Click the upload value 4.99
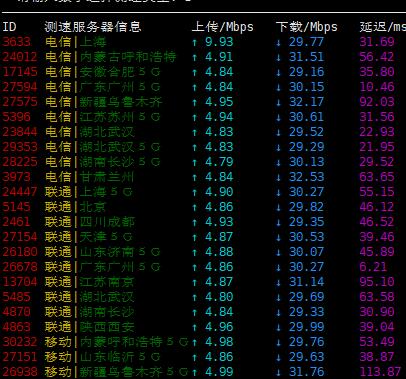This screenshot has height=379, width=406. [x=219, y=372]
